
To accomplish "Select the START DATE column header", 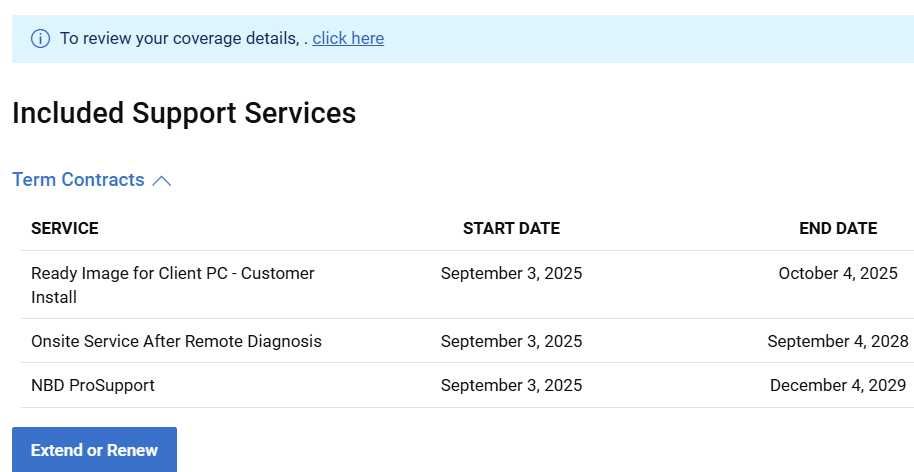I will pyautogui.click(x=511, y=228).
